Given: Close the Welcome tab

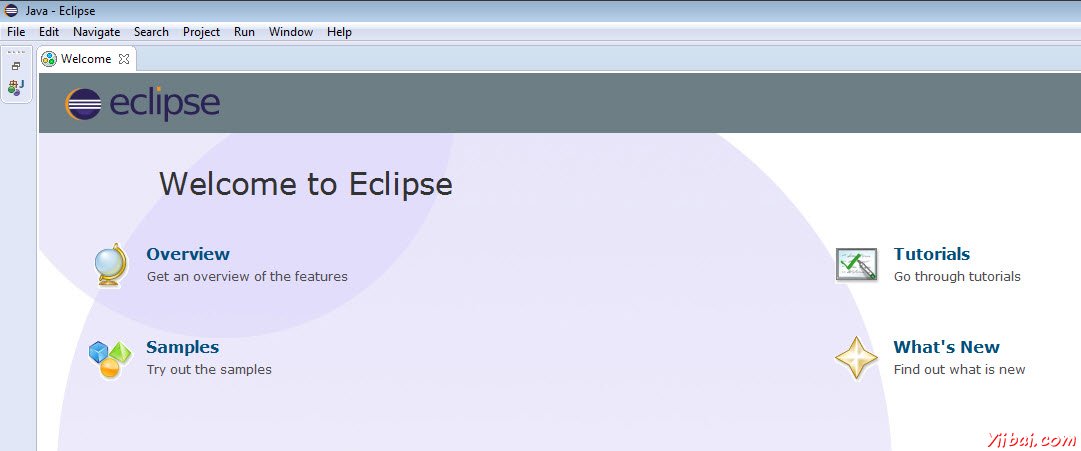Looking at the screenshot, I should (124, 59).
